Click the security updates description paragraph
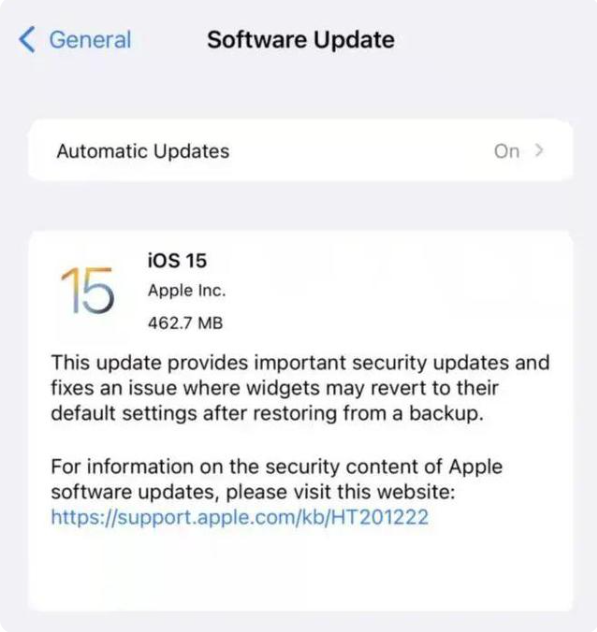This screenshot has height=632, width=597. (300, 388)
